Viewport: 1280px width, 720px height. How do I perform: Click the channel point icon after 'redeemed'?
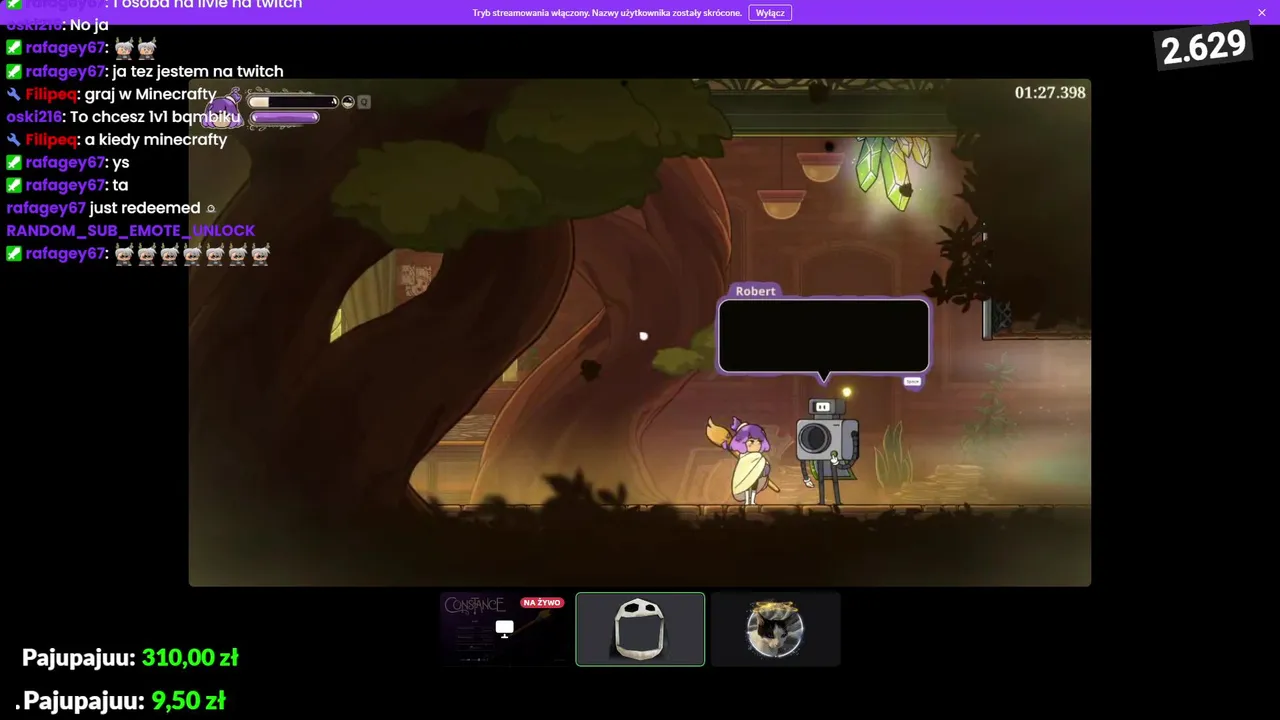click(210, 209)
